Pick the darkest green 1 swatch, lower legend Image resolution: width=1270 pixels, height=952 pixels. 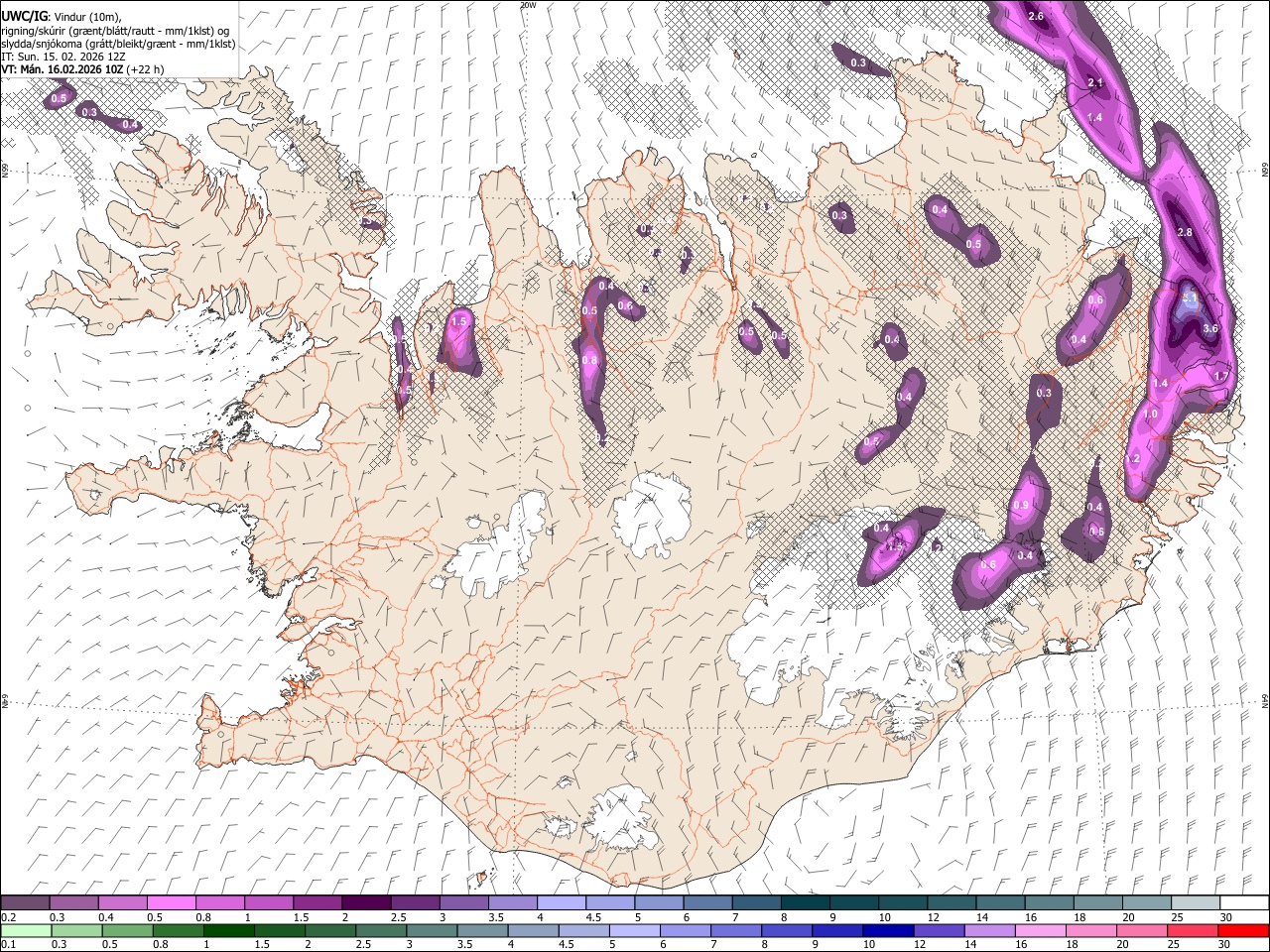[x=228, y=930]
